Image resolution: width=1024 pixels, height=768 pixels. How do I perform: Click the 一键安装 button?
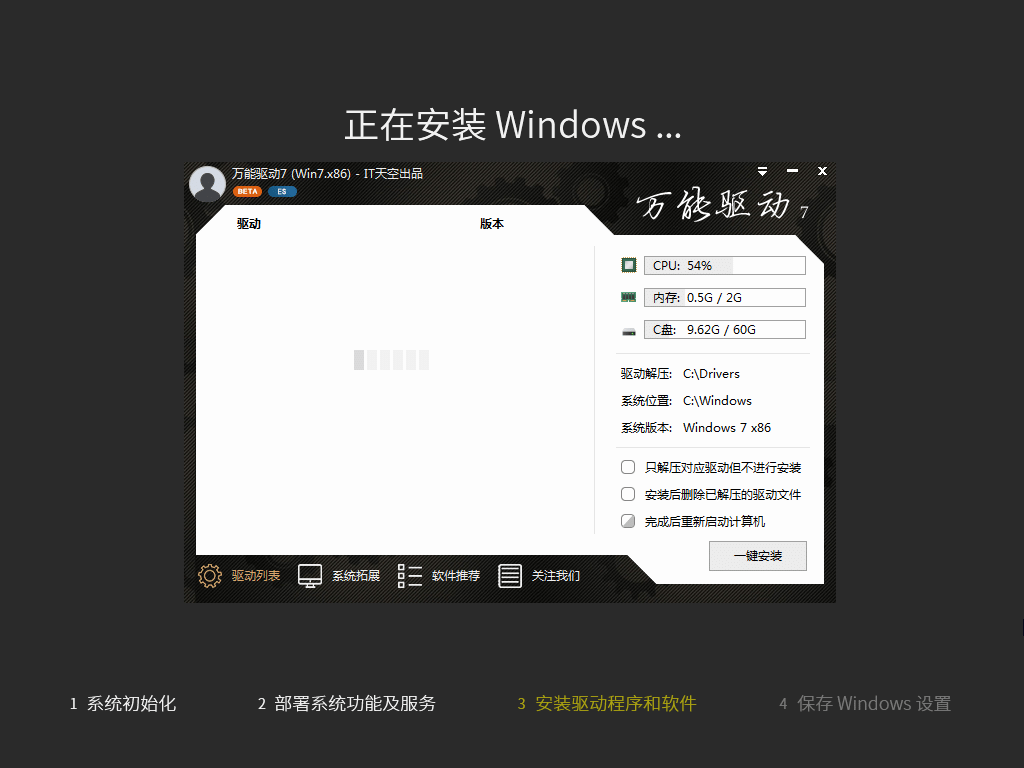(758, 556)
